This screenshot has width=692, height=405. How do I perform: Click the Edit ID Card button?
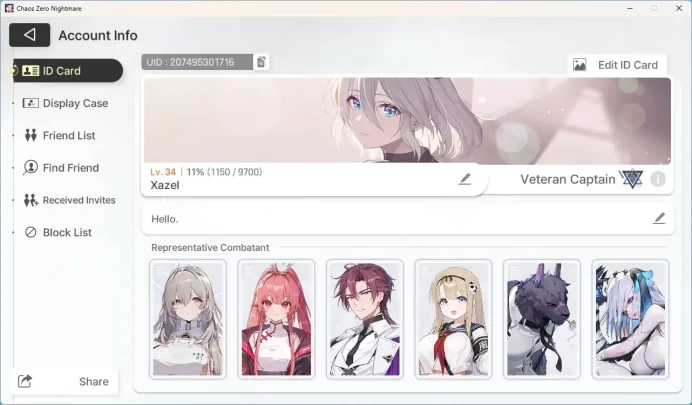pos(617,65)
